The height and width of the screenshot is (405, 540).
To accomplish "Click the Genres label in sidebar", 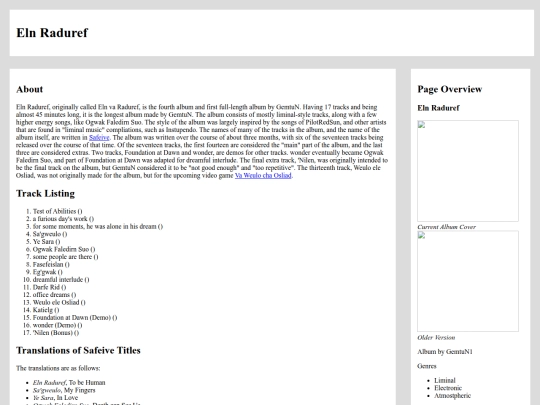I will pyautogui.click(x=427, y=366).
